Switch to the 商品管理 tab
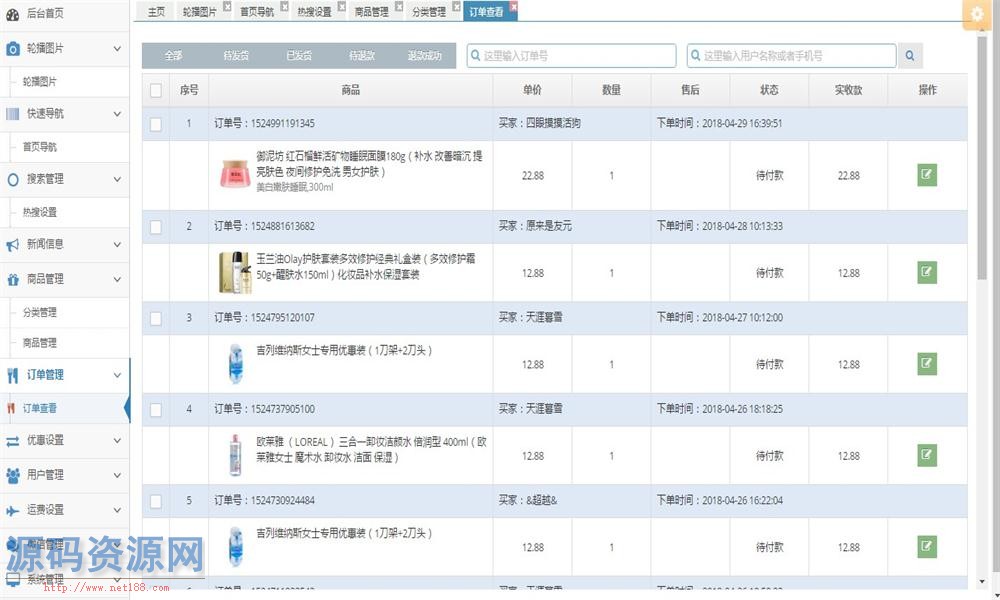This screenshot has height=600, width=1000. point(372,11)
